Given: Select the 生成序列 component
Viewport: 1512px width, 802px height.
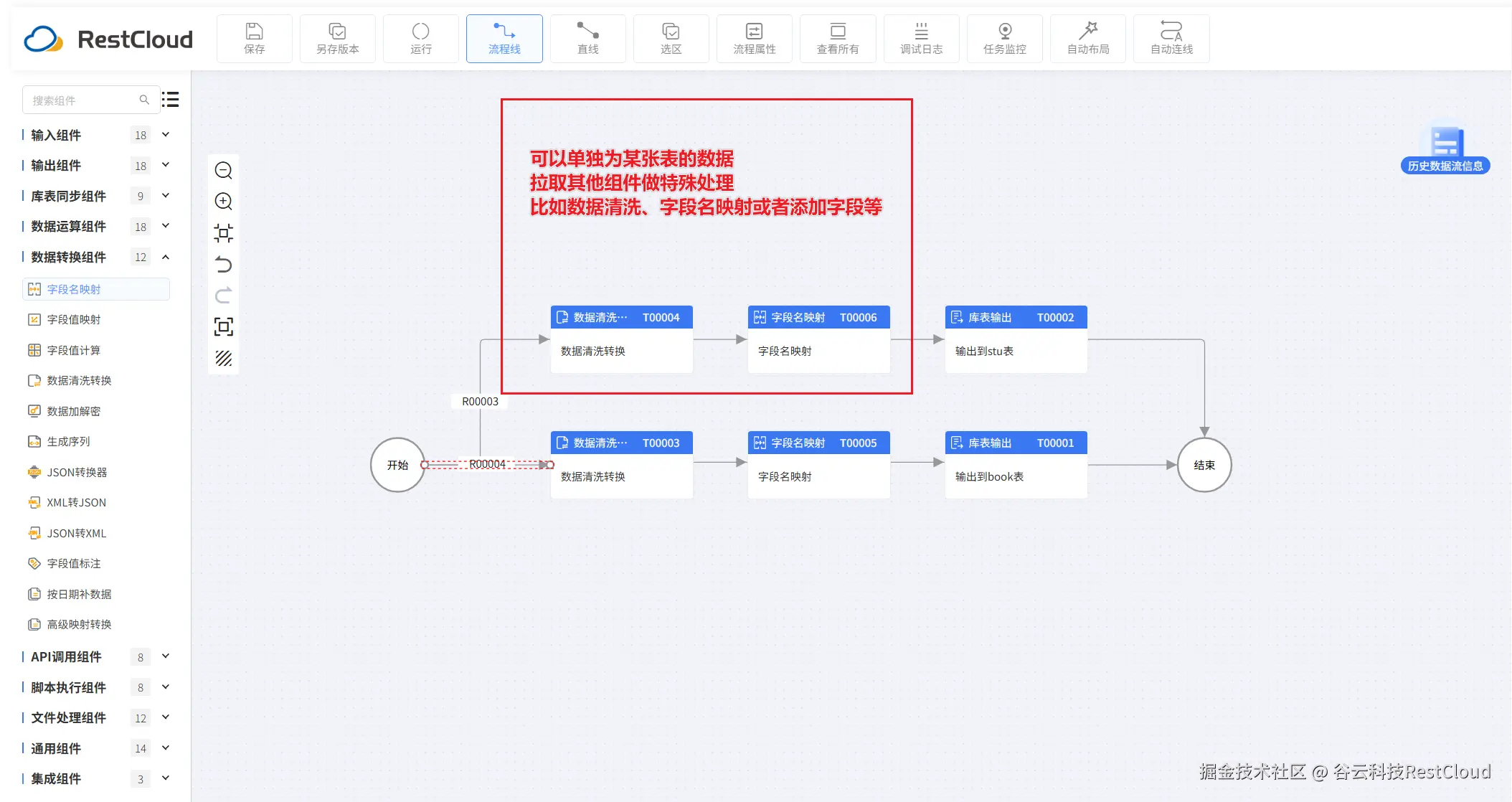Looking at the screenshot, I should (96, 442).
